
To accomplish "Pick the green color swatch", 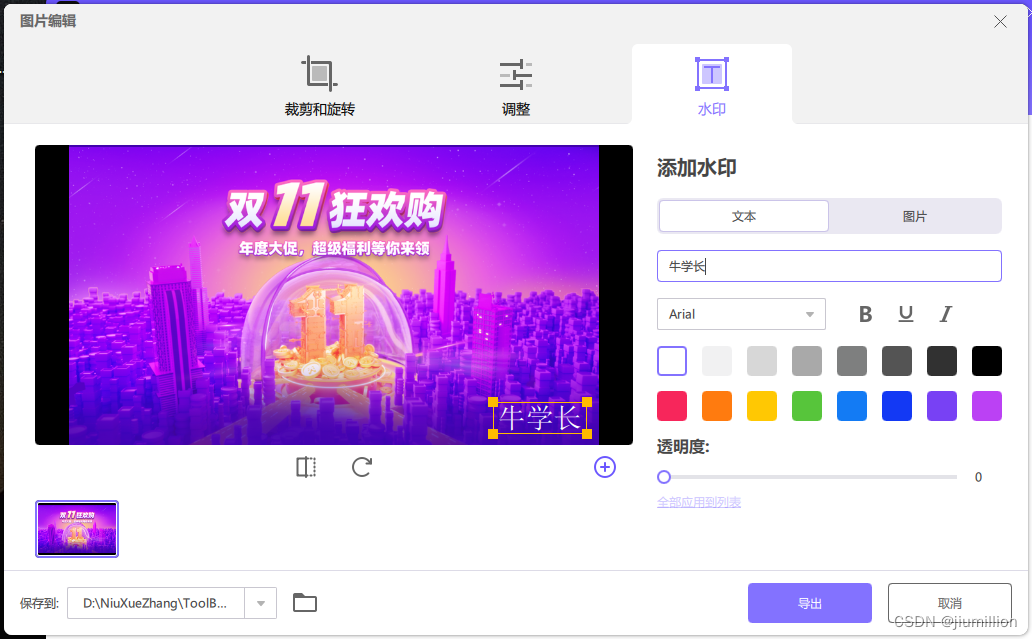I will click(x=807, y=406).
